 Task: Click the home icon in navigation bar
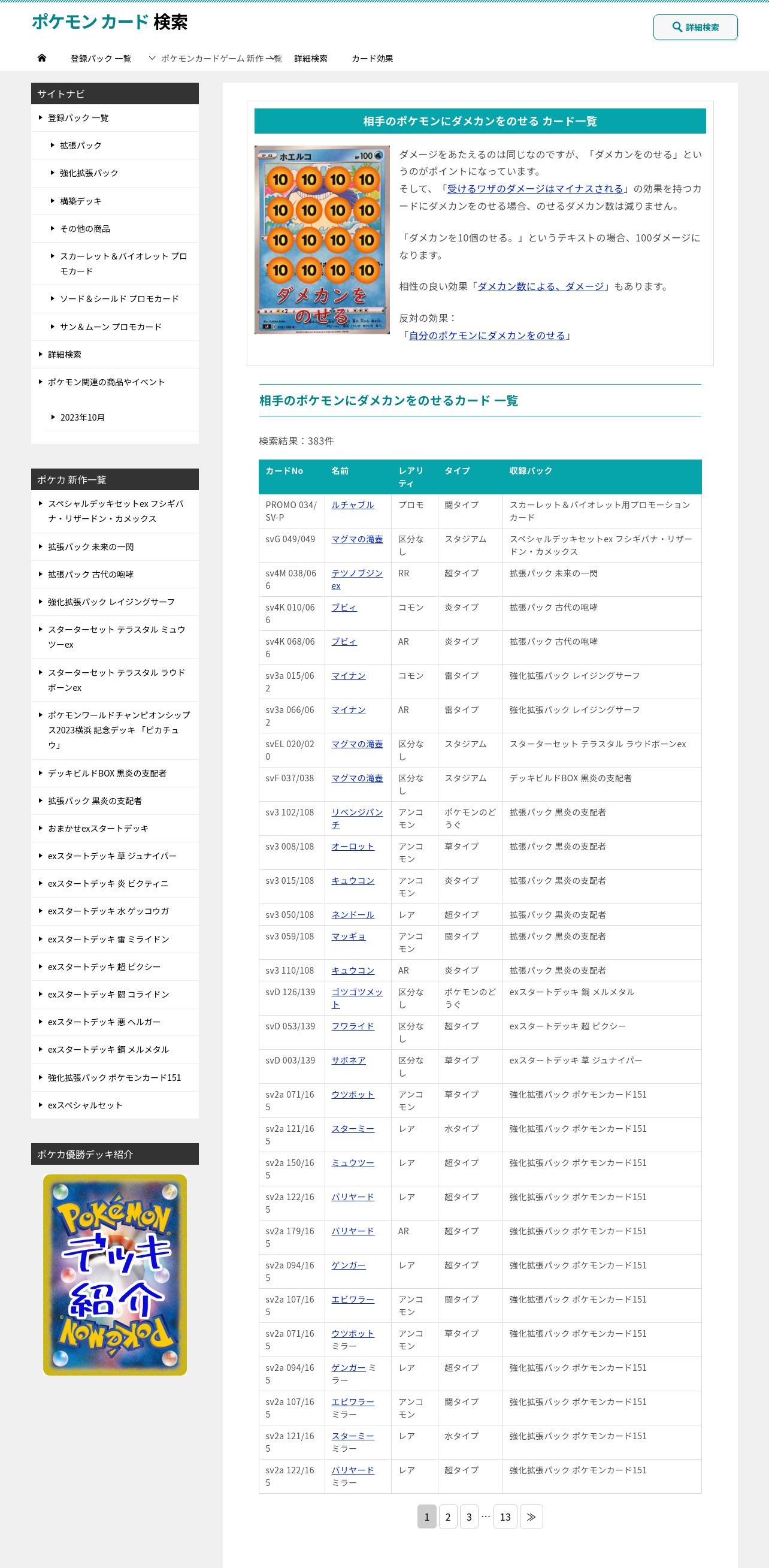pos(41,58)
